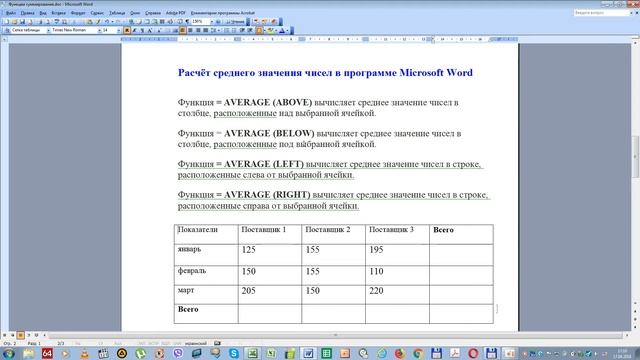Toggle show/hide paragraph marks (¶)
This screenshot has width=640, height=360.
187,21
